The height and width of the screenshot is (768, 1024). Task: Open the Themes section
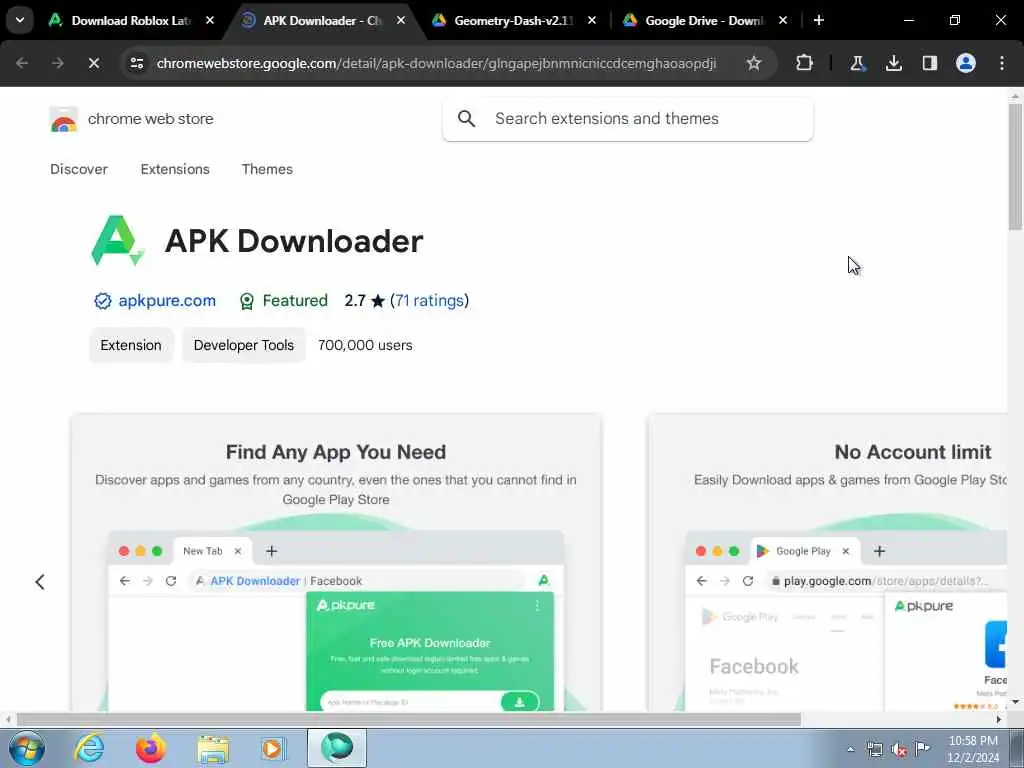[x=267, y=169]
